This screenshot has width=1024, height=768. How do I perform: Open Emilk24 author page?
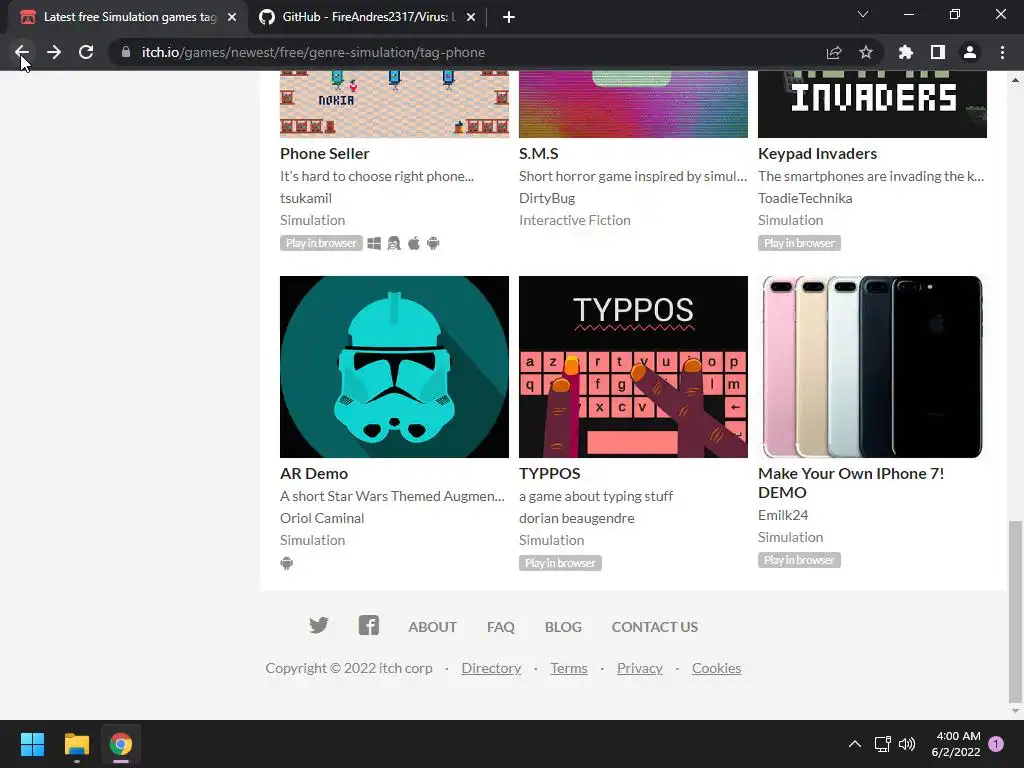click(x=783, y=515)
